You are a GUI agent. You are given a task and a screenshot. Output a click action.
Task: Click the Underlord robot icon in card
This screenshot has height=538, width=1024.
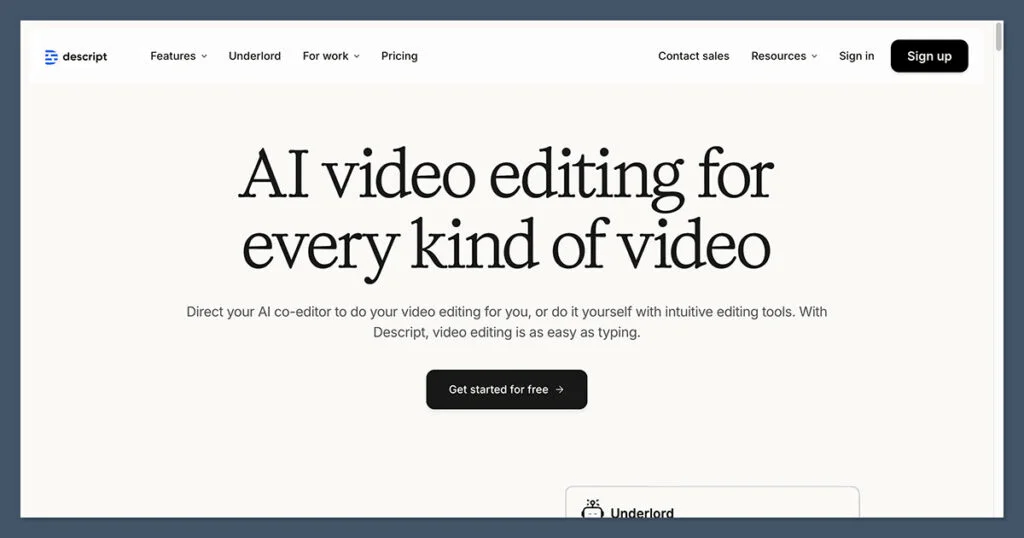592,509
